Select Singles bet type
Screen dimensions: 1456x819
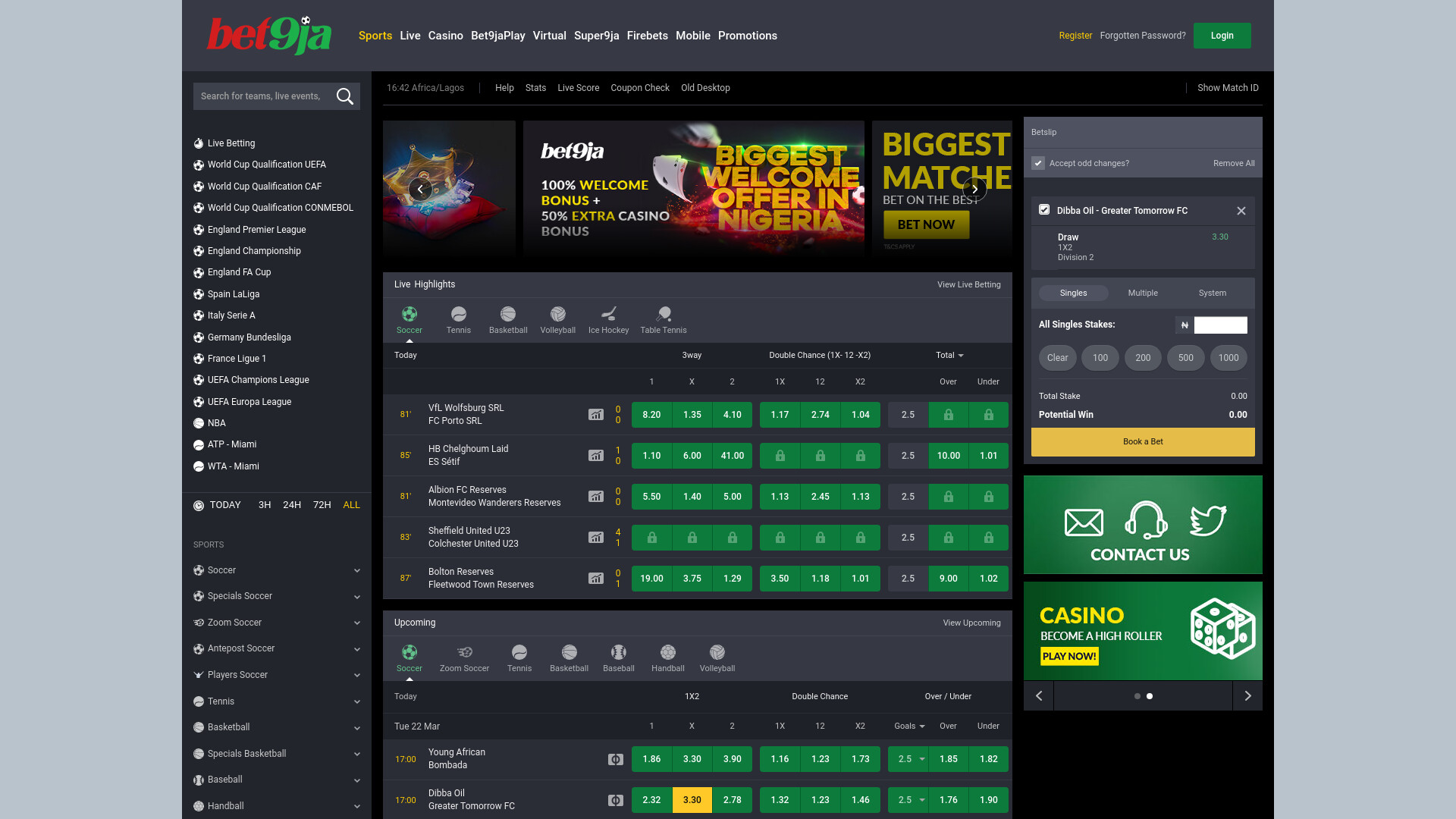coord(1073,293)
